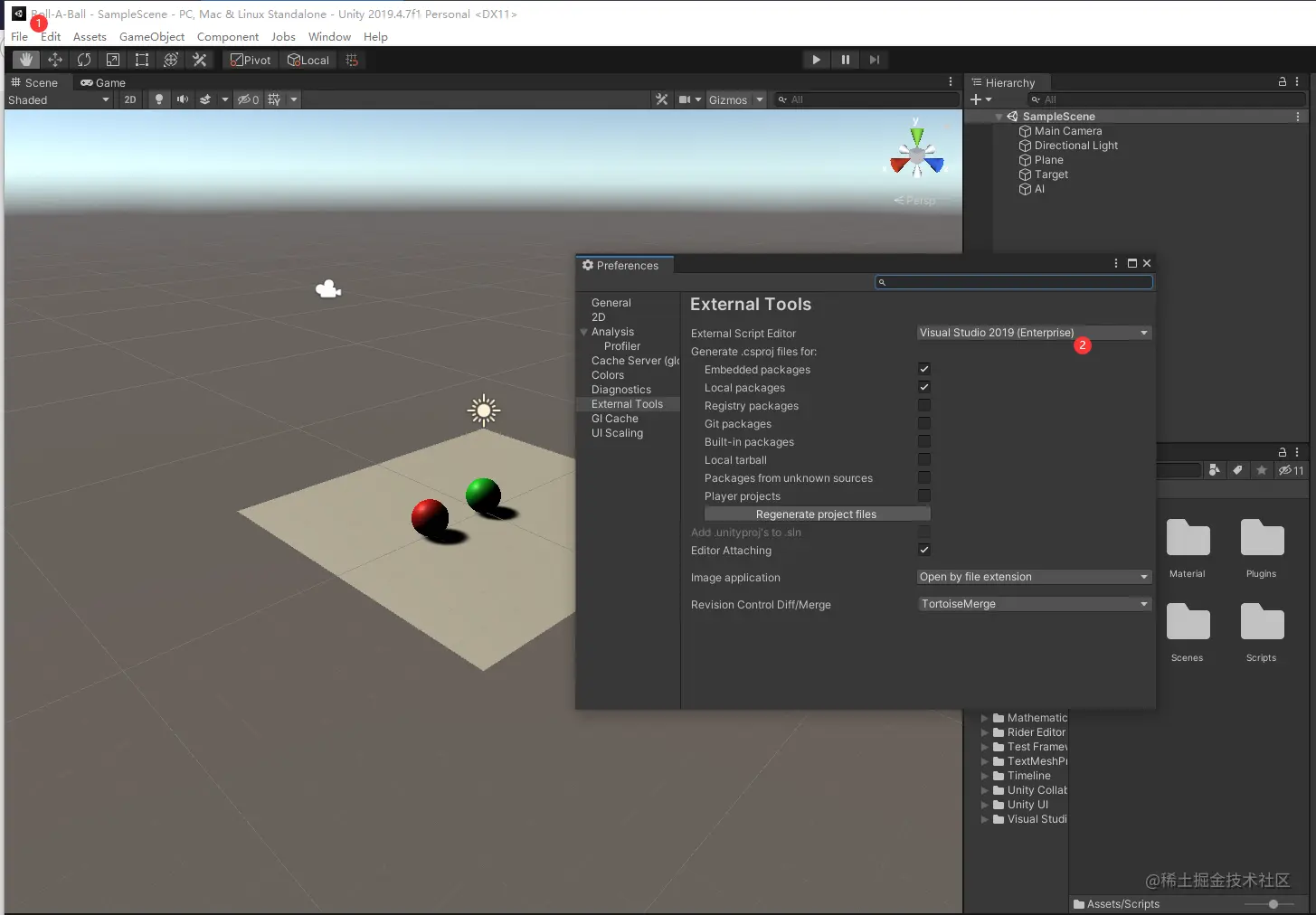This screenshot has height=915, width=1316.
Task: Click the scene orientation gizmo's green Y axis
Action: pos(917,136)
